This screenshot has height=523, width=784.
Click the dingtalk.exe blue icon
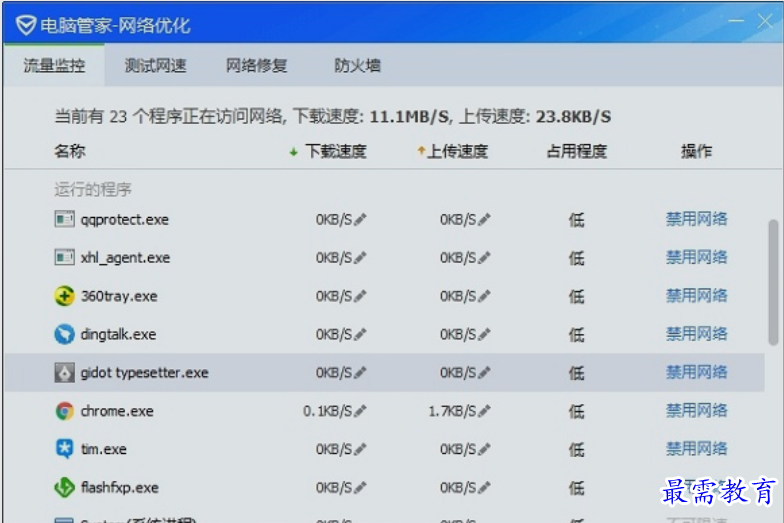64,334
